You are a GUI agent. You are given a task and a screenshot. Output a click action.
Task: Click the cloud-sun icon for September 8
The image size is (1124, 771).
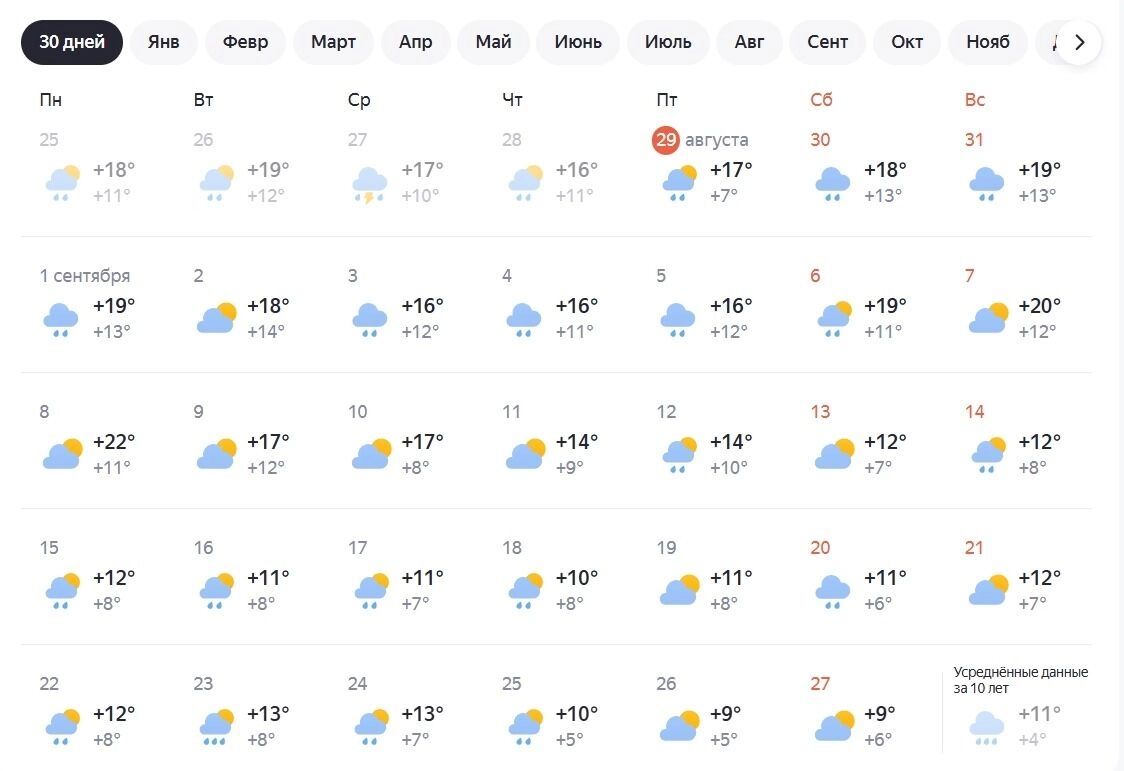pyautogui.click(x=62, y=454)
